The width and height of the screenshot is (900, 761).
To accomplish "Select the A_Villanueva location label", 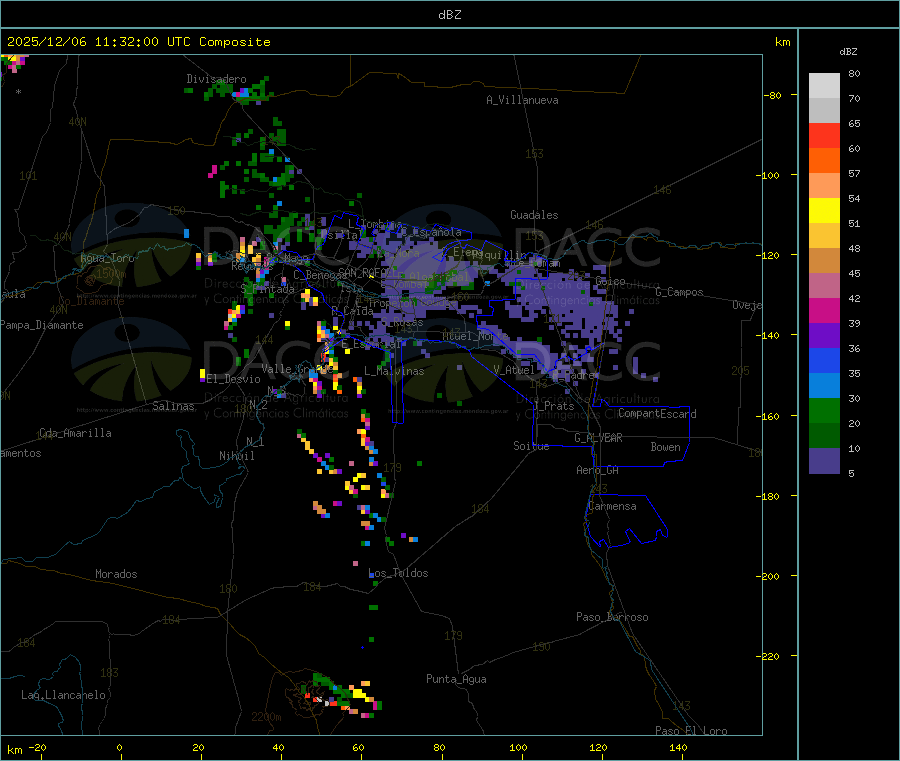I will point(522,100).
